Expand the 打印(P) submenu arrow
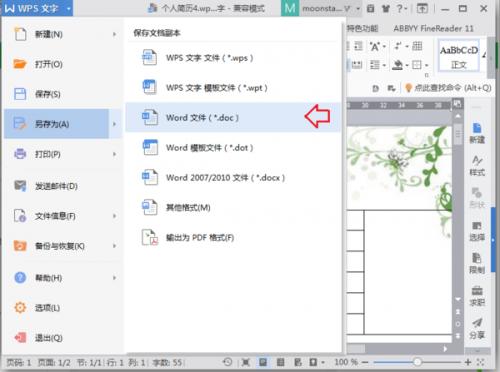Viewport: 500px width, 372px height. pyautogui.click(x=114, y=154)
